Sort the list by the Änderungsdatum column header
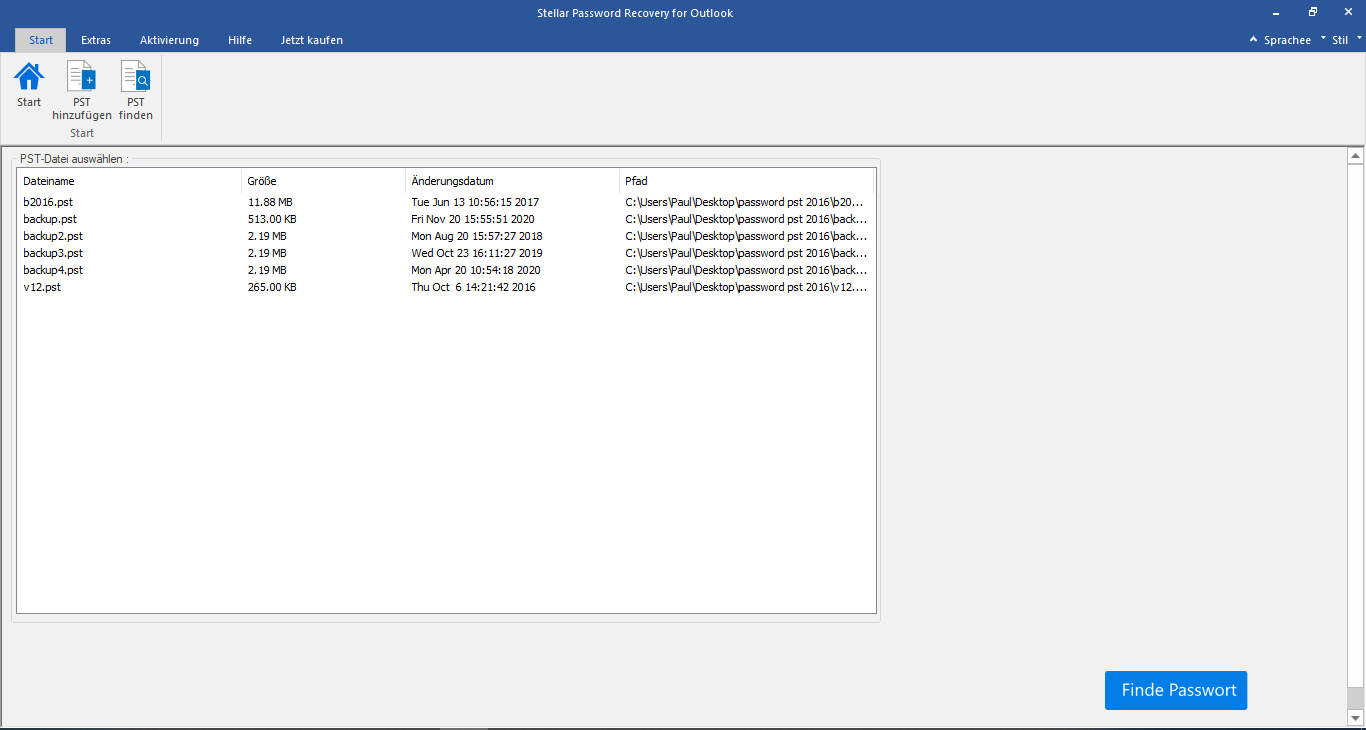1366x730 pixels. (512, 181)
